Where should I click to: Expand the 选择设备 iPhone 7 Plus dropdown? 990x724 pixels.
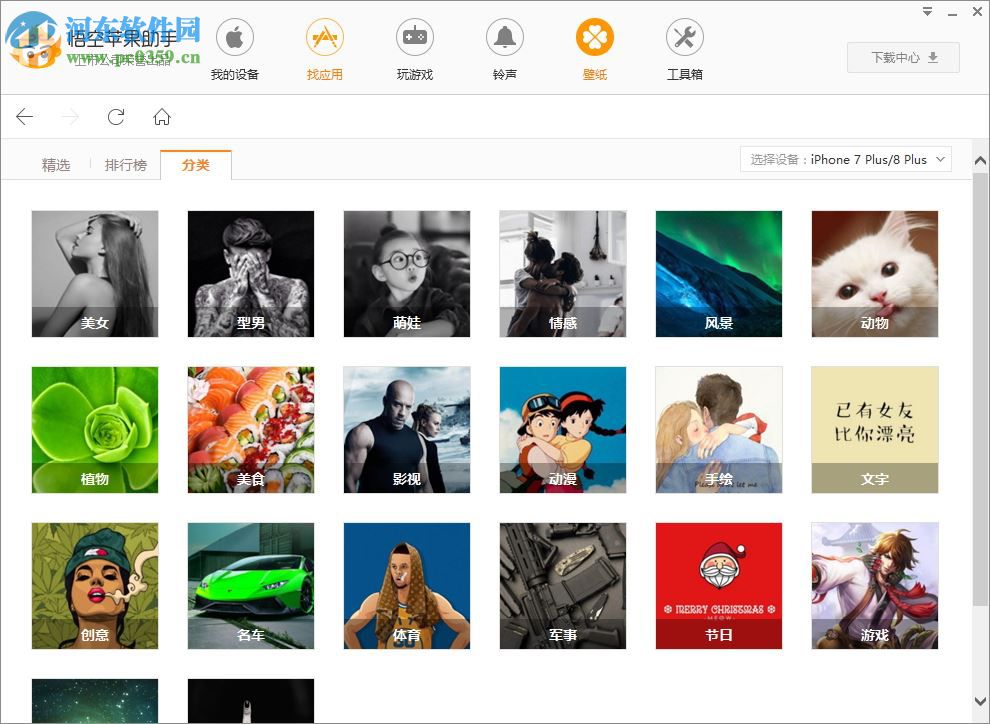click(x=845, y=160)
